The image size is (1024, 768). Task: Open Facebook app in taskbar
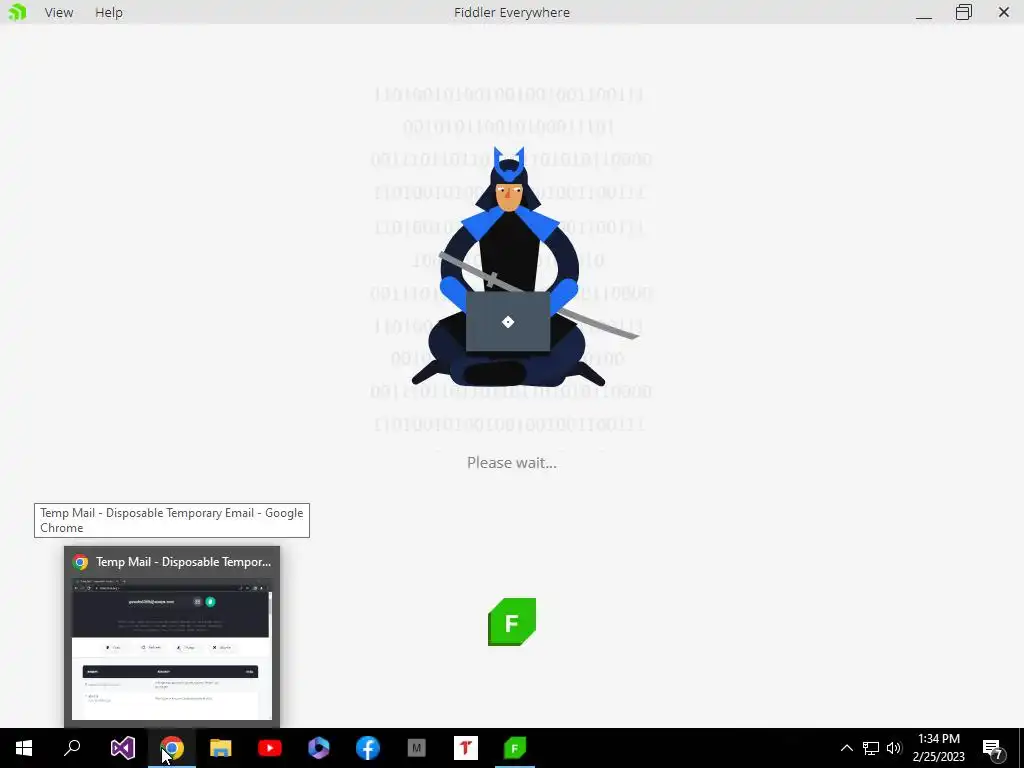click(x=368, y=748)
